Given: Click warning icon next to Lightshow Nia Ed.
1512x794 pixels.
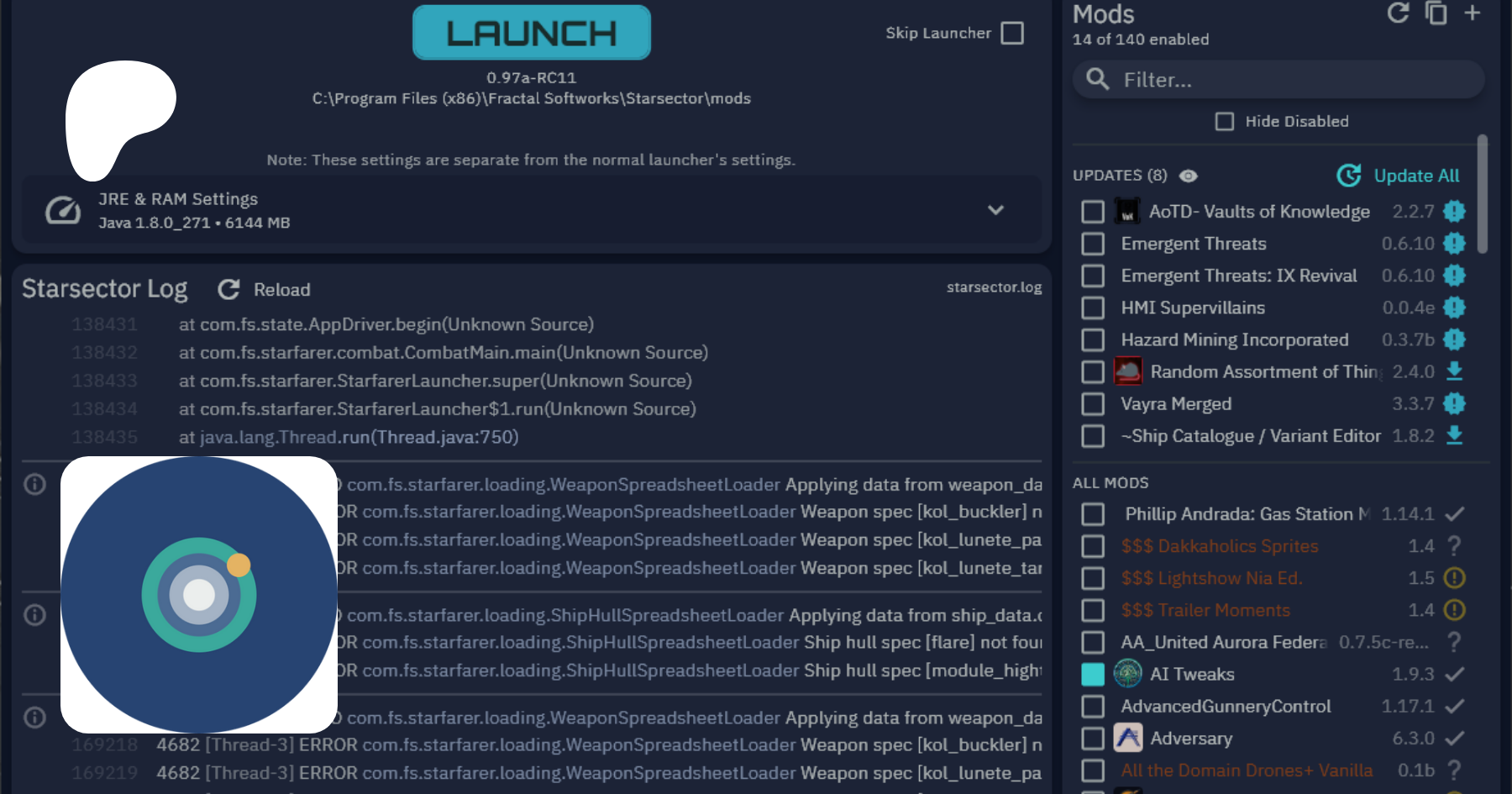Looking at the screenshot, I should tap(1454, 578).
